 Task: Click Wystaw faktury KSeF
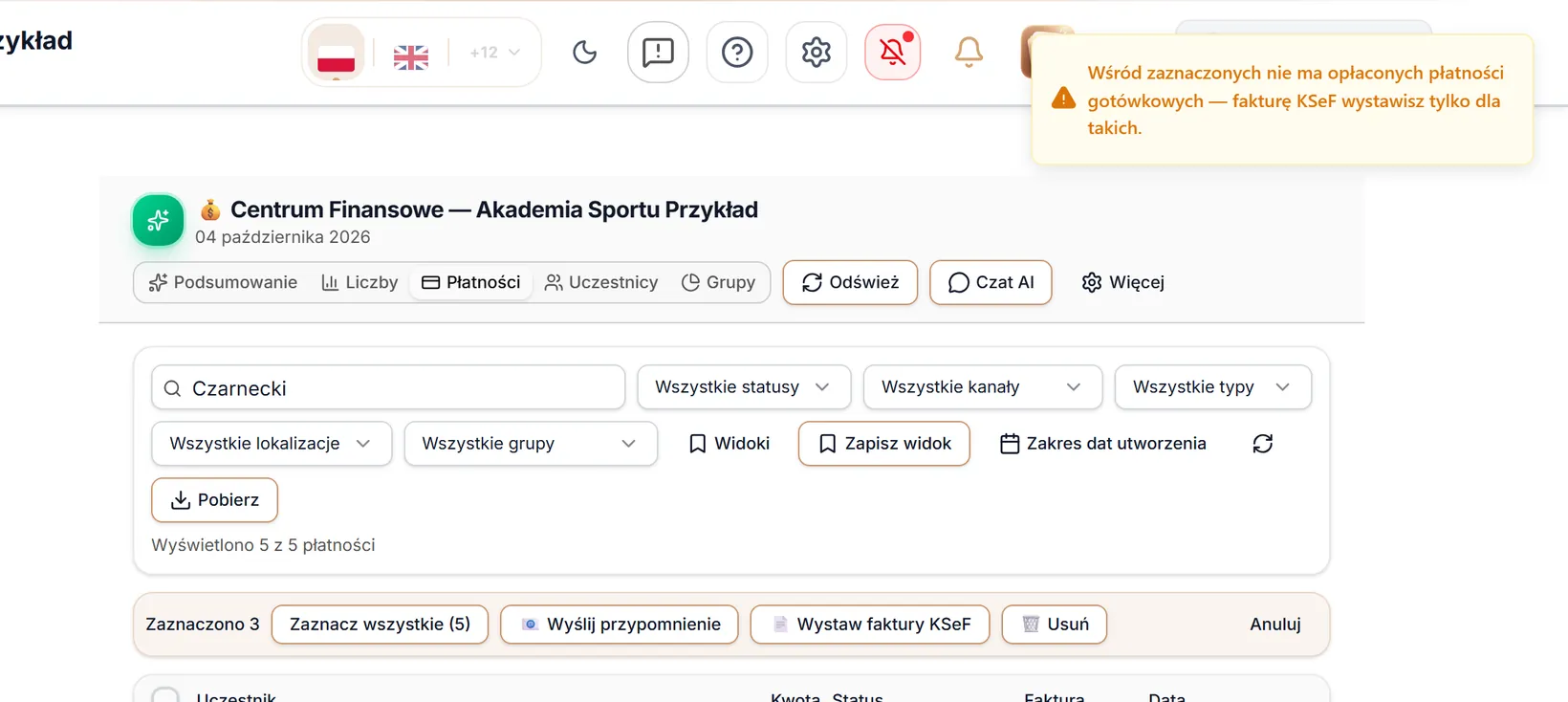pos(870,625)
